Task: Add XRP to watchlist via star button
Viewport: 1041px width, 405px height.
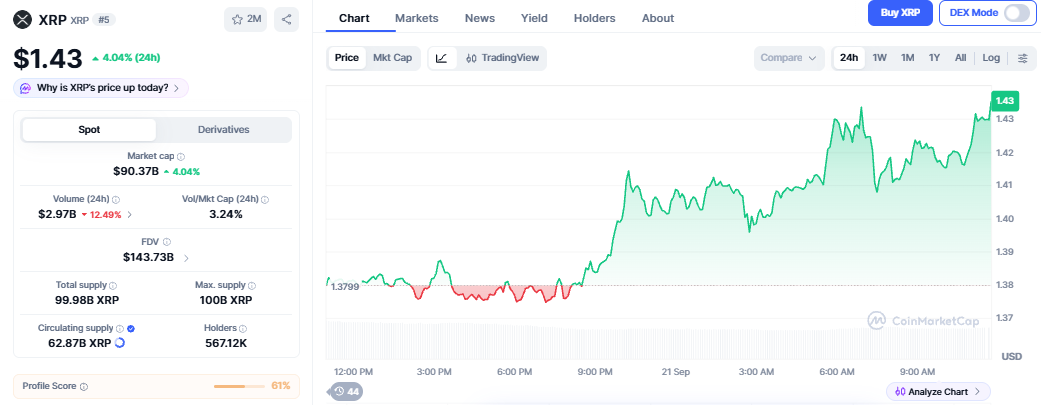Action: click(x=246, y=19)
